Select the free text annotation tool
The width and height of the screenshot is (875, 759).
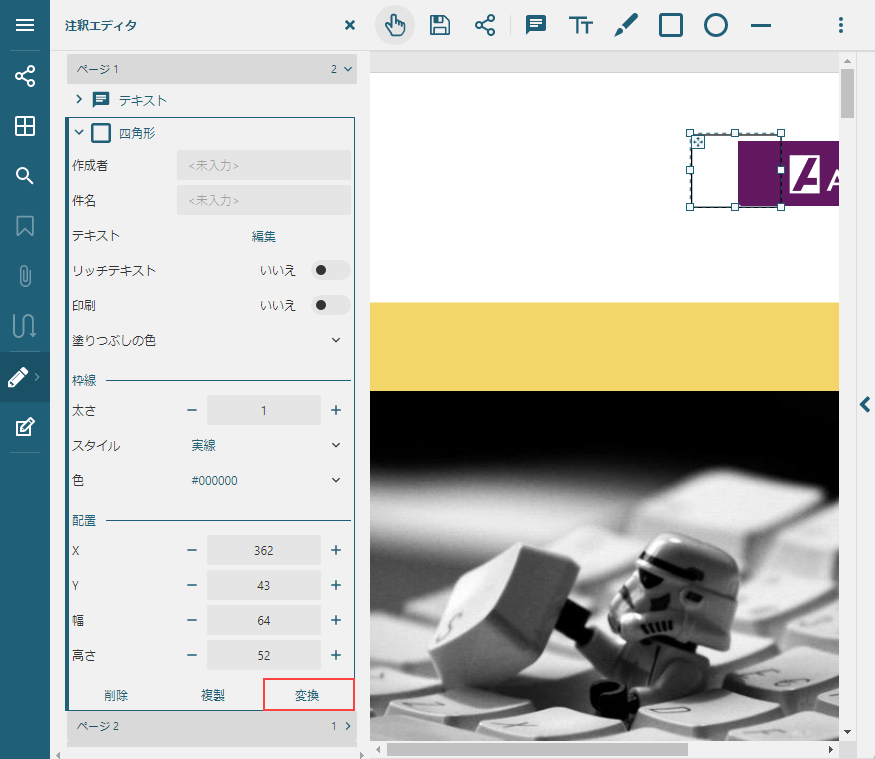pos(581,25)
